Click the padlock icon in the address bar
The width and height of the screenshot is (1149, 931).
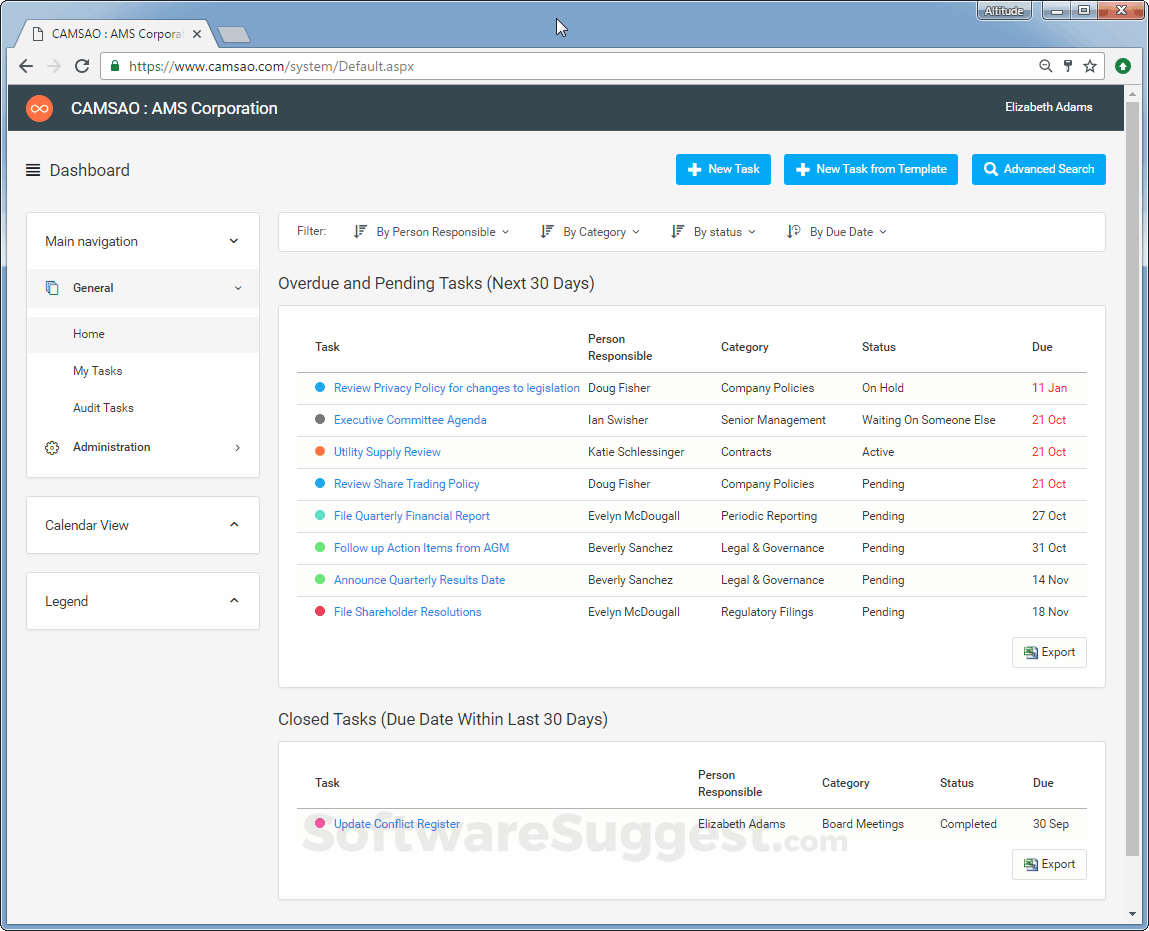(x=114, y=66)
